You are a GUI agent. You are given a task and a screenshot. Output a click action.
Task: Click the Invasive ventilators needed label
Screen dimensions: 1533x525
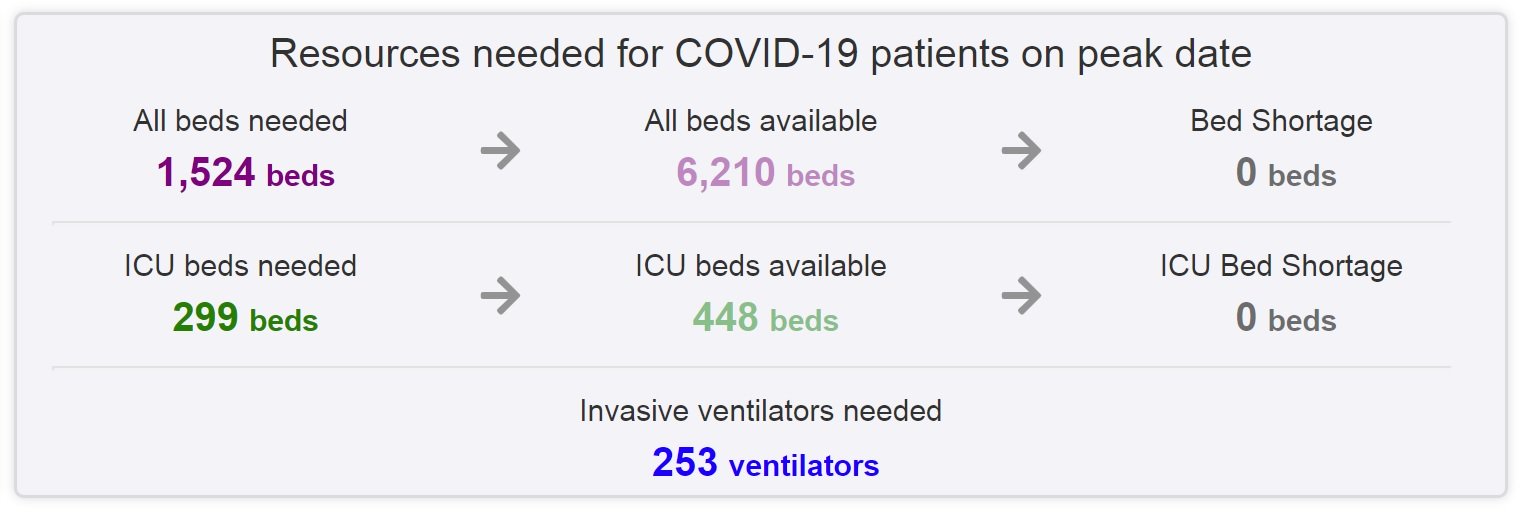(x=761, y=411)
